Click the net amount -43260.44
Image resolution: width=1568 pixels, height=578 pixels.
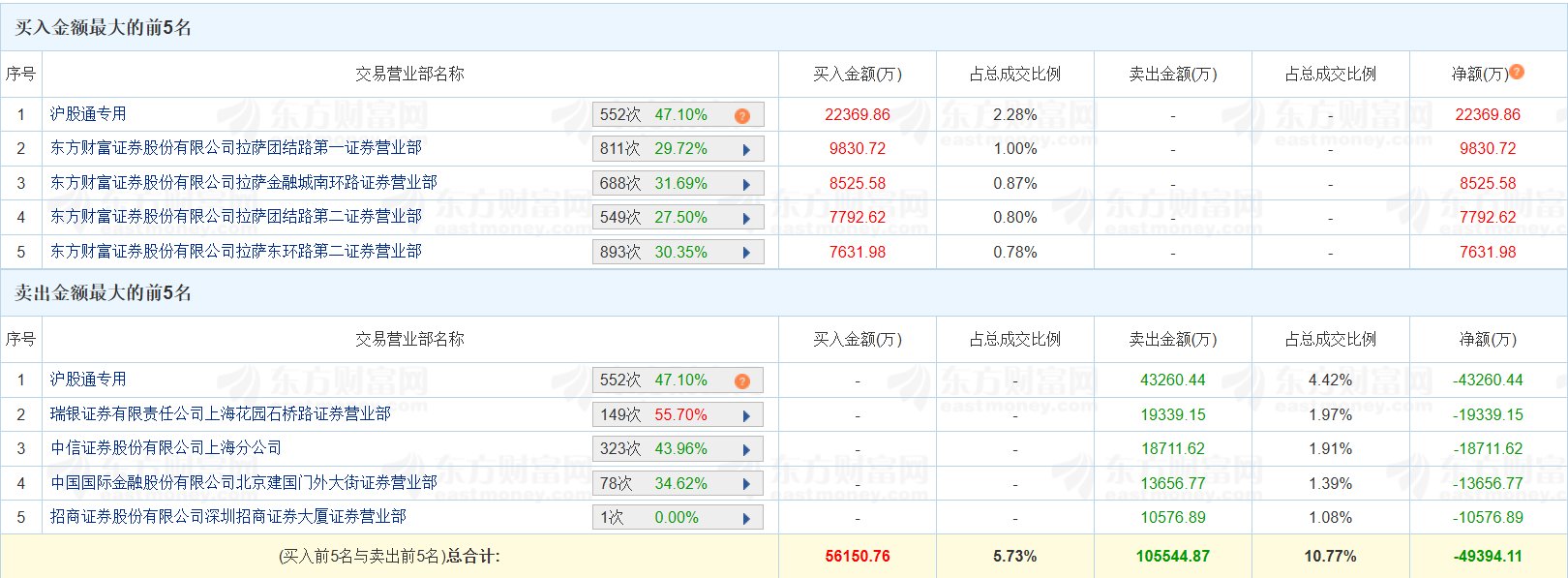1488,380
